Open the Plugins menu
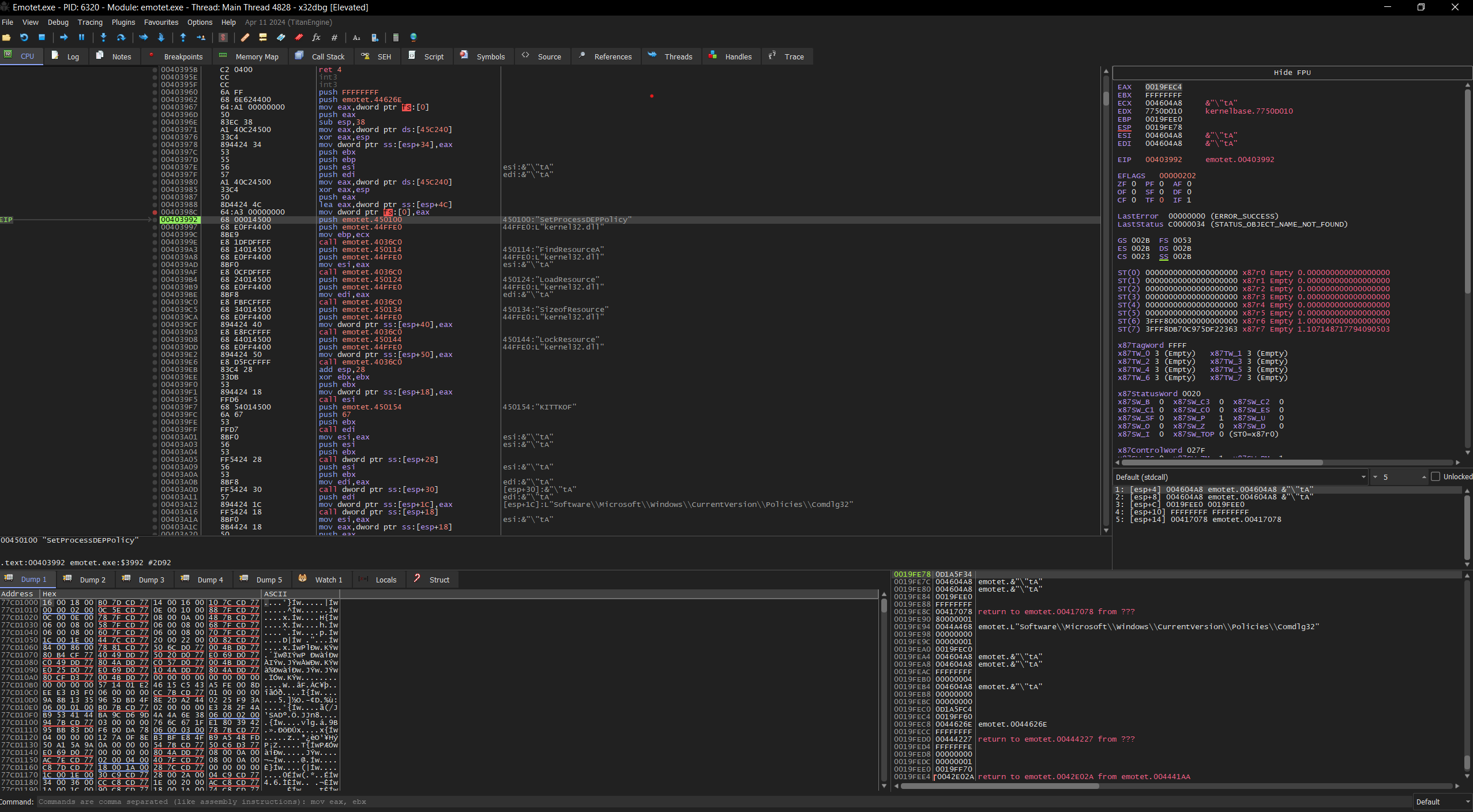The image size is (1473, 812). click(x=123, y=22)
